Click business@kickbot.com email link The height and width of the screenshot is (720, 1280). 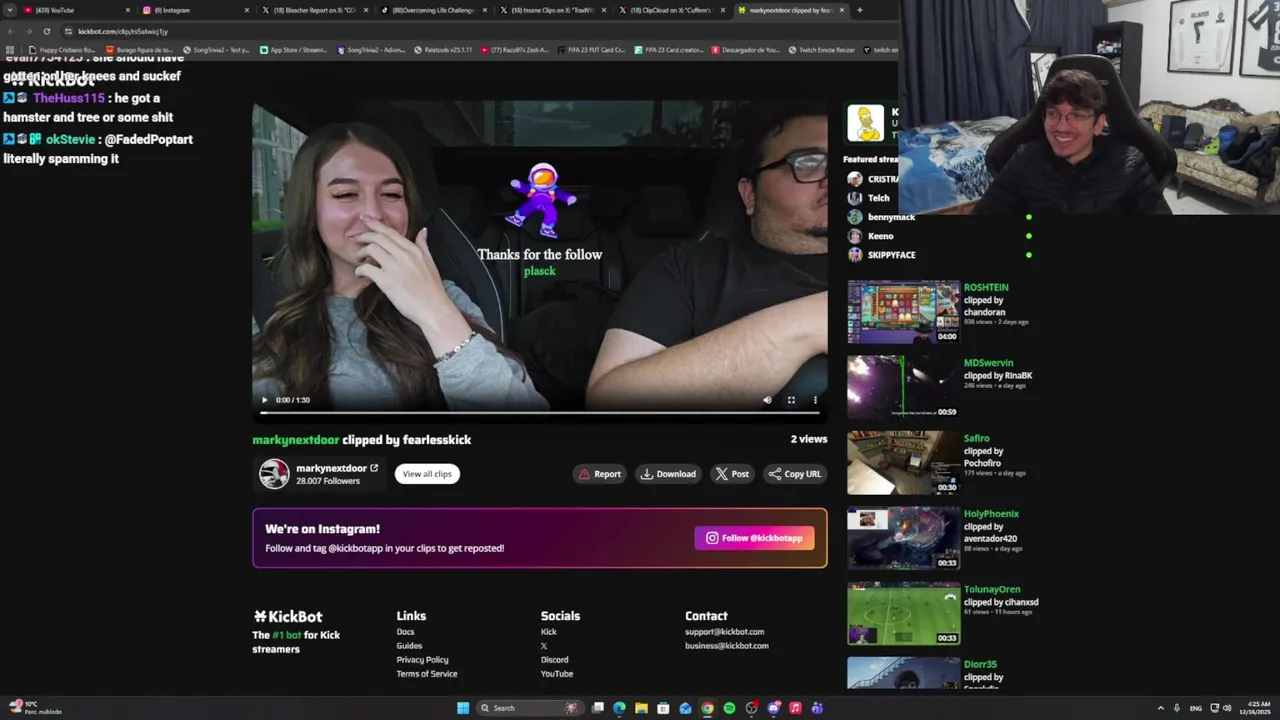tap(727, 646)
